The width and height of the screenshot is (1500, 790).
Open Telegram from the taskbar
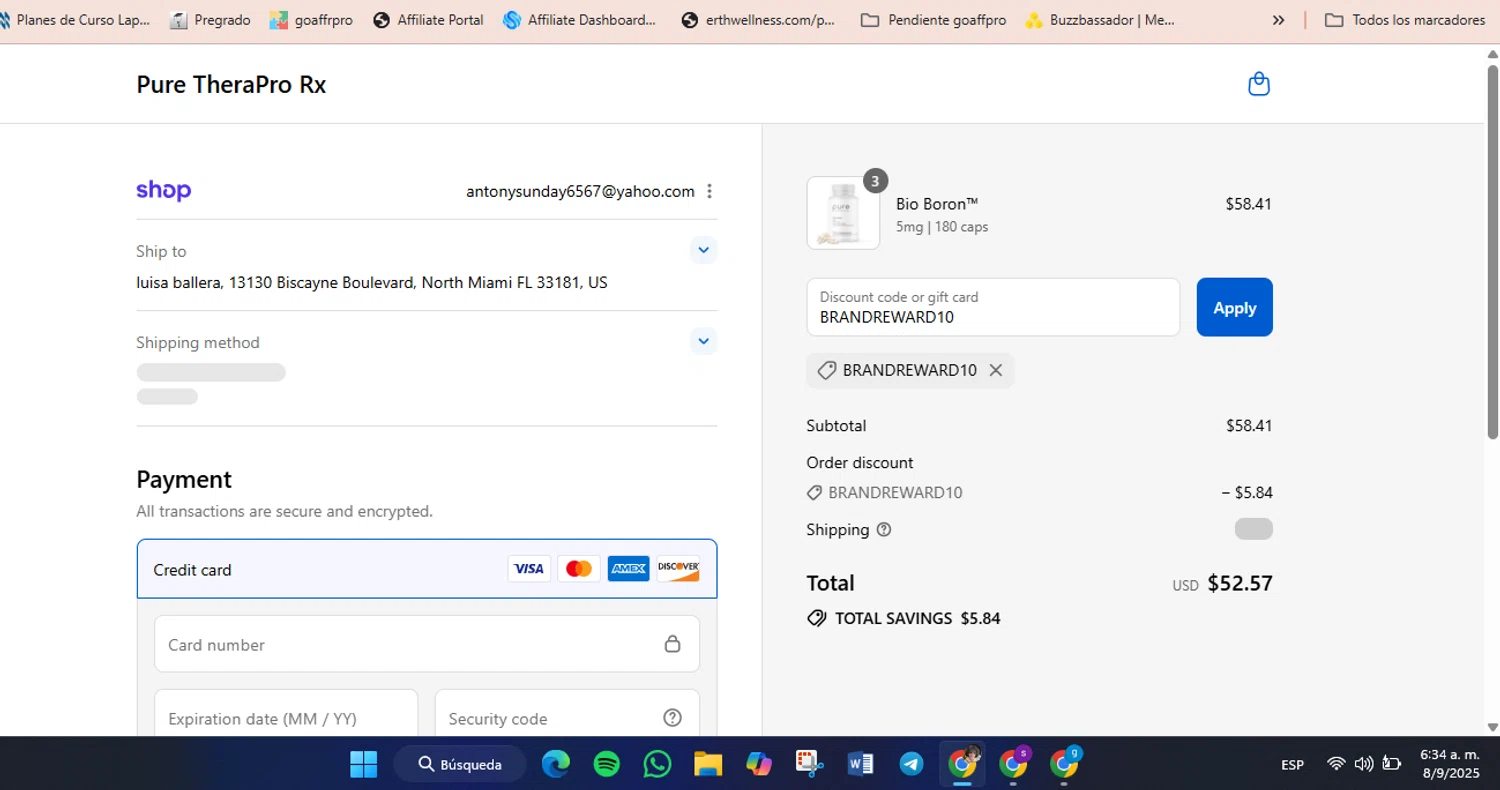[x=911, y=764]
